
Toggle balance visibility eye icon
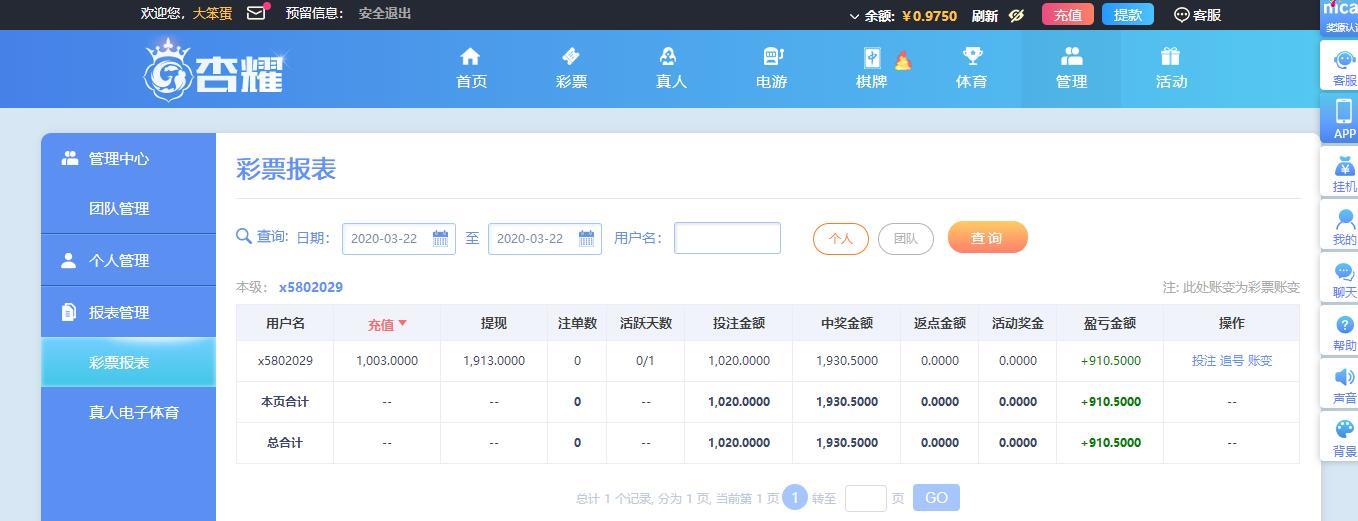click(x=1017, y=15)
